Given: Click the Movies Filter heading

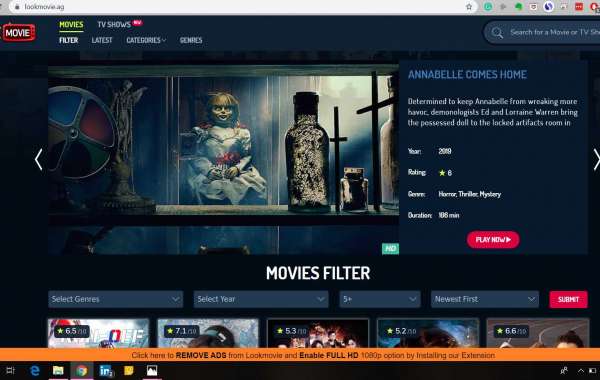Looking at the screenshot, I should coord(318,273).
